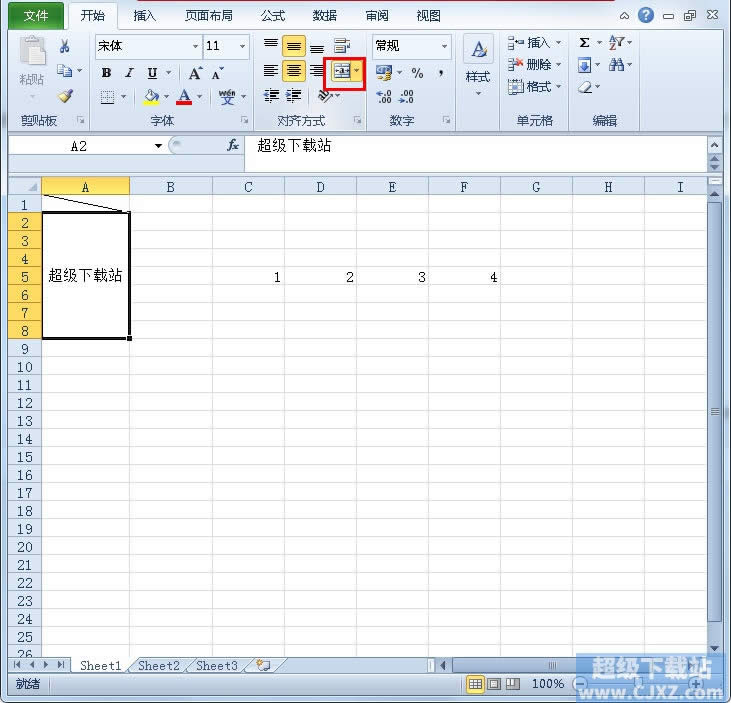Click the AutoSum sigma icon
Screen dimensions: 731x703
pos(584,43)
